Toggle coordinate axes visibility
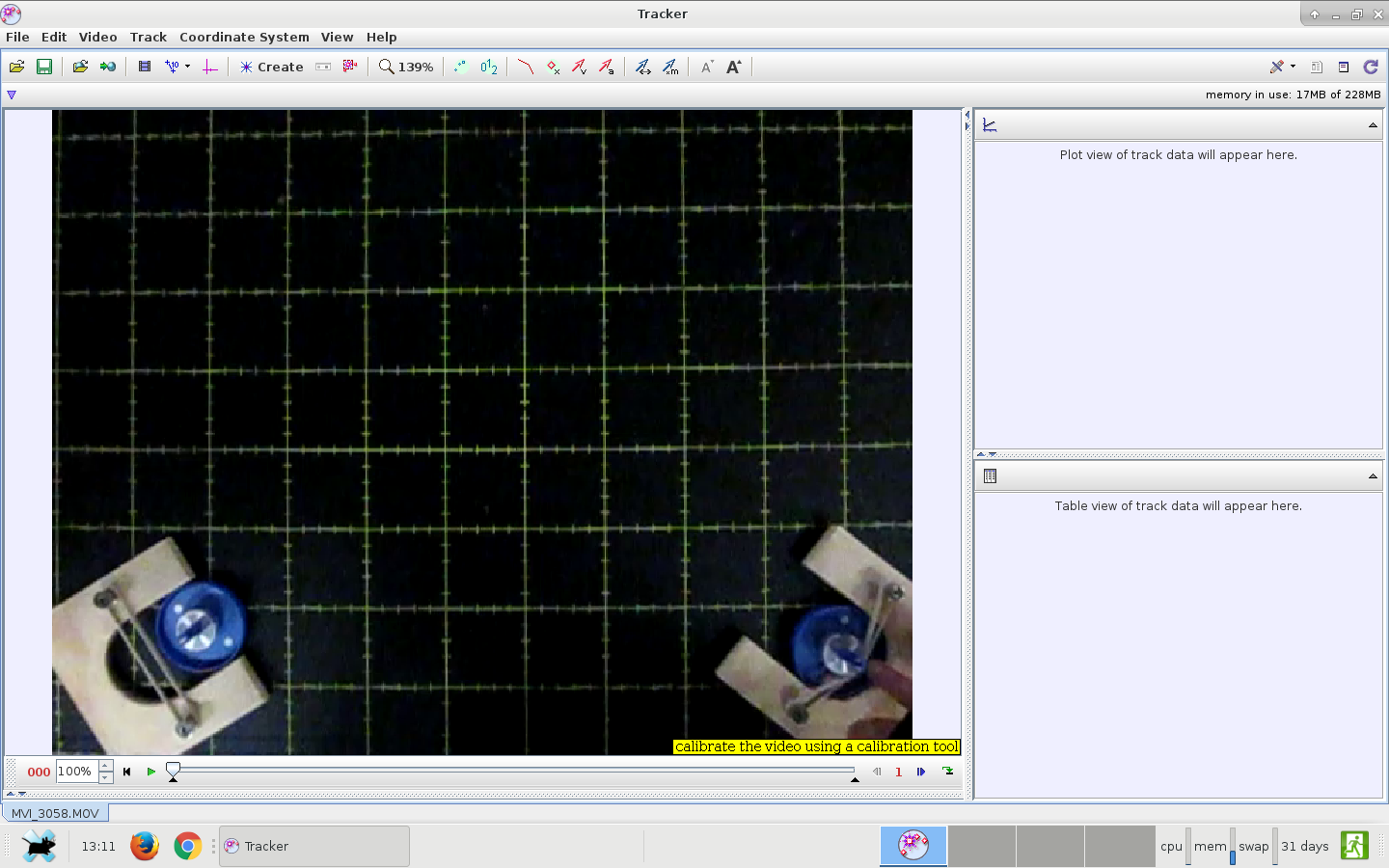The image size is (1389, 868). tap(209, 67)
